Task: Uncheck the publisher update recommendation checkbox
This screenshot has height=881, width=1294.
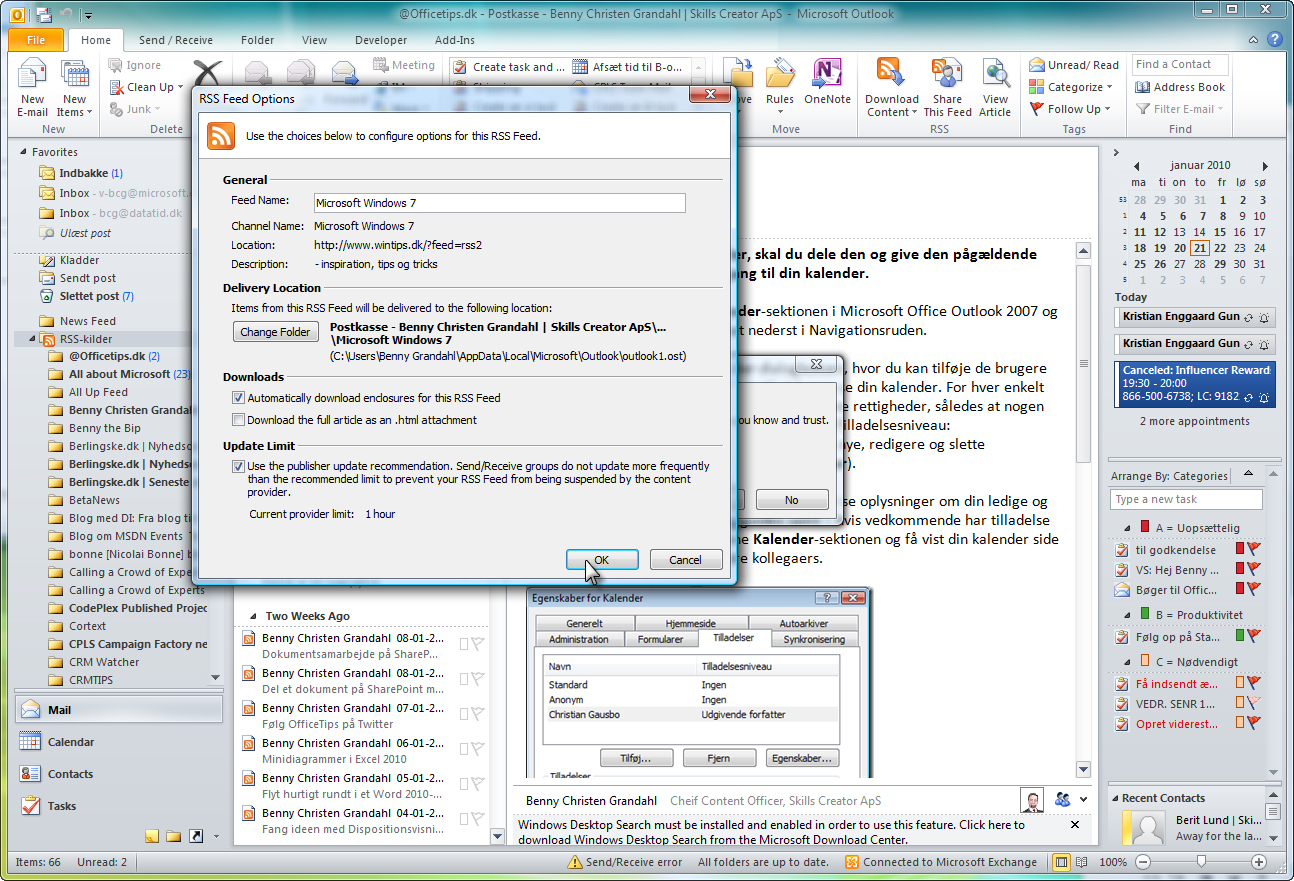Action: [x=238, y=466]
